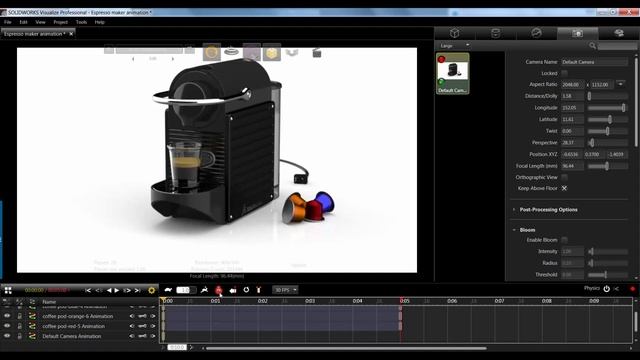Click the red icon at timeline toolbar end
This screenshot has width=640, height=360.
click(x=633, y=289)
